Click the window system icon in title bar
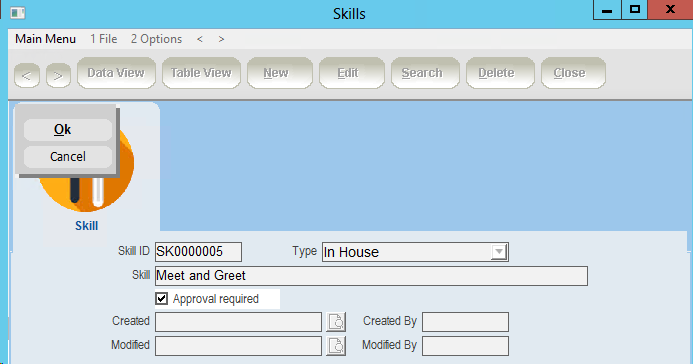This screenshot has height=364, width=693. 18,13
